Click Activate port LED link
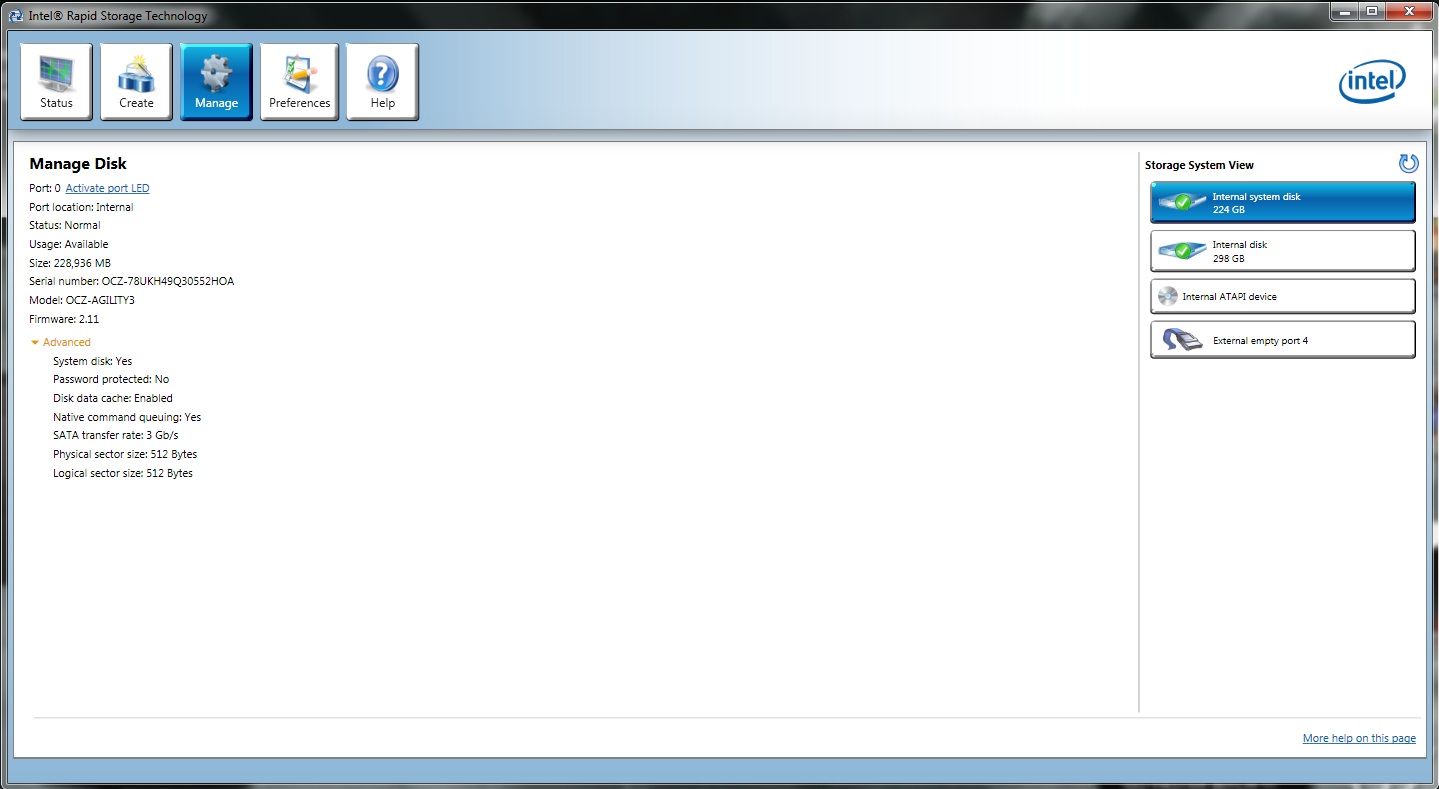Screen dimensions: 1439x789 pos(107,188)
